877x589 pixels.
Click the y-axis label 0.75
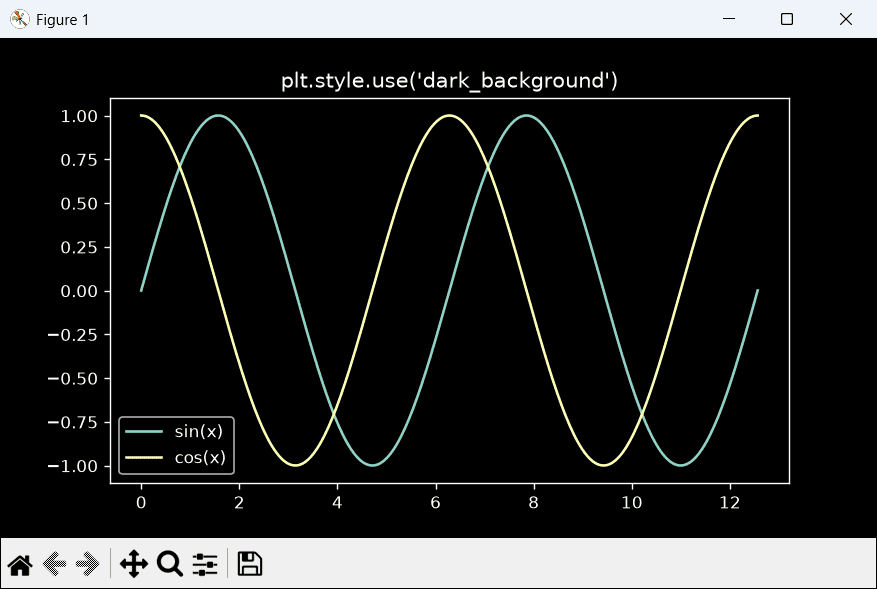click(79, 160)
